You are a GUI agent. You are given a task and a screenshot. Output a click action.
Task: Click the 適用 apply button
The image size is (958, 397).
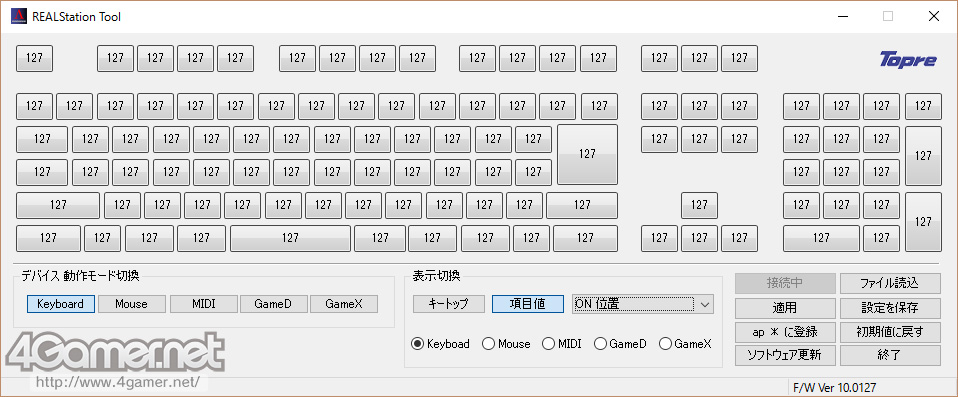785,308
